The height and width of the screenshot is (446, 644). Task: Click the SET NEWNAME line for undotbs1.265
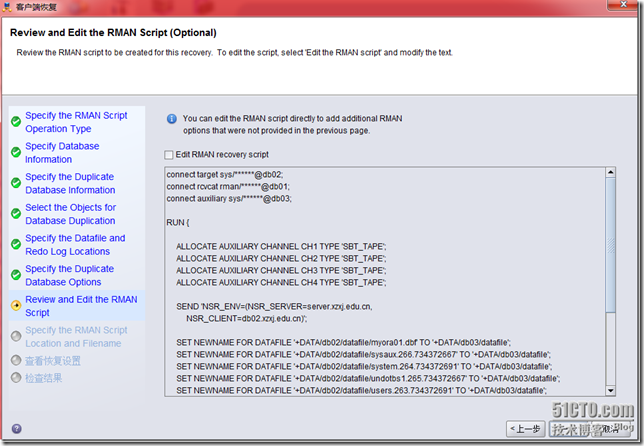pos(368,378)
